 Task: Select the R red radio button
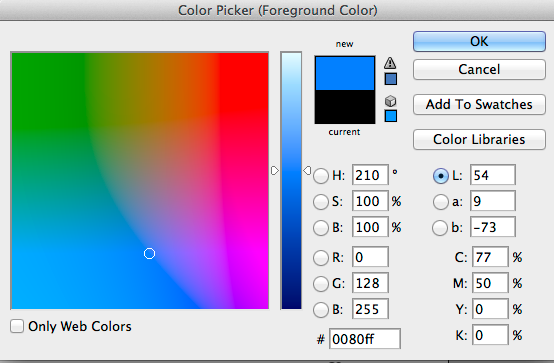pos(321,258)
